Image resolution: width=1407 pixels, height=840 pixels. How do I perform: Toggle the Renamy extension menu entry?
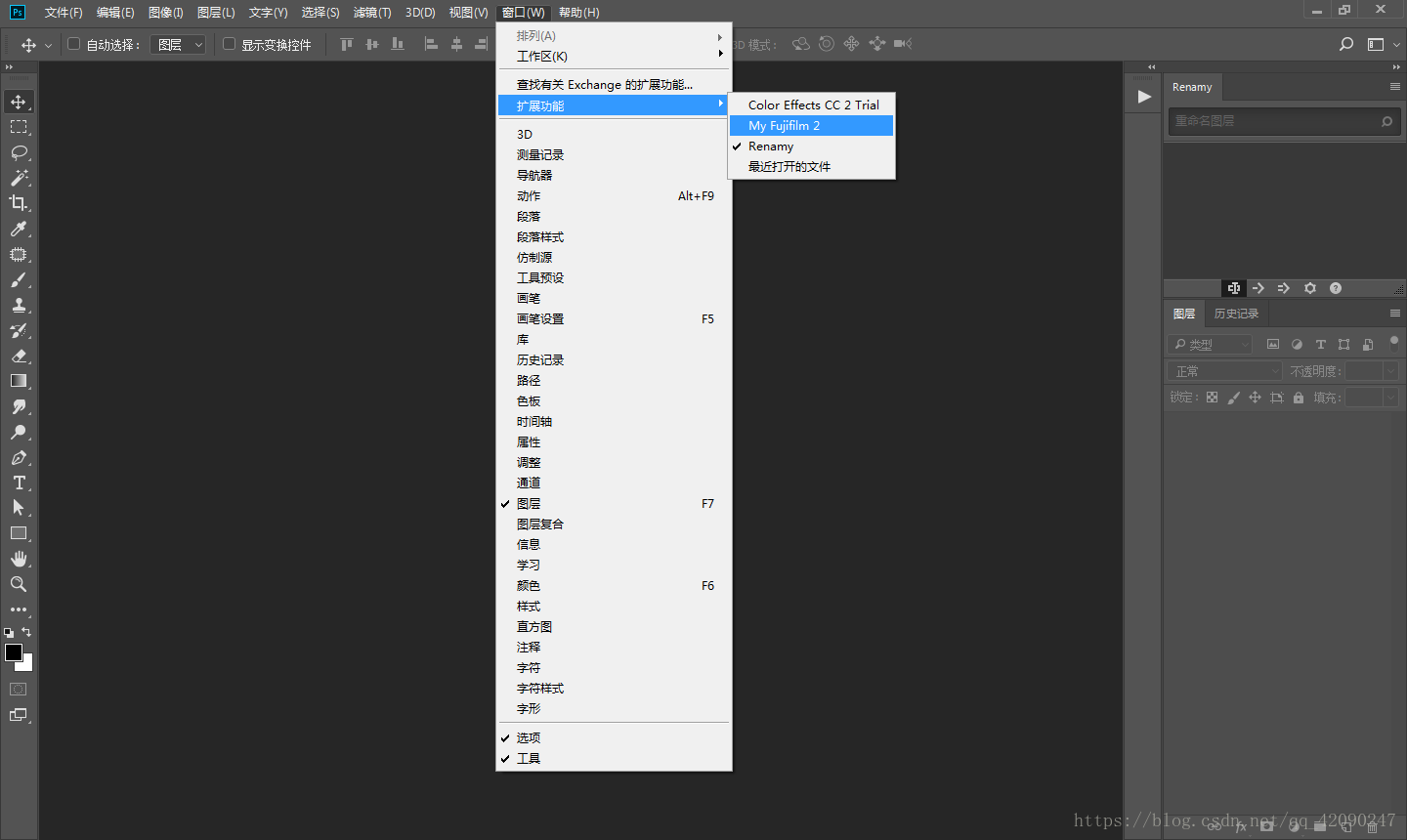click(812, 147)
